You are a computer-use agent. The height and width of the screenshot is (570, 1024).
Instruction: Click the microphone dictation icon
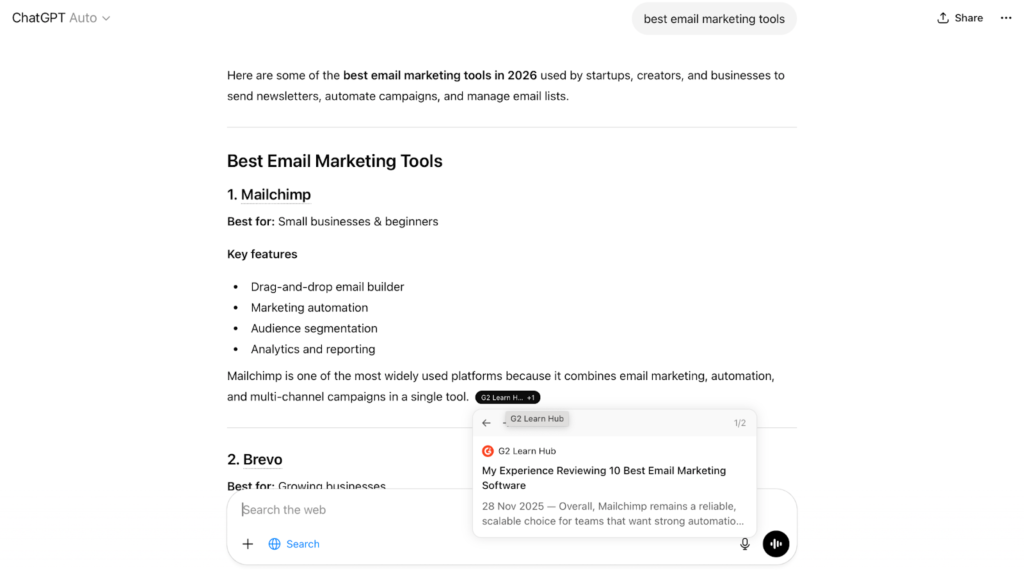pos(745,544)
